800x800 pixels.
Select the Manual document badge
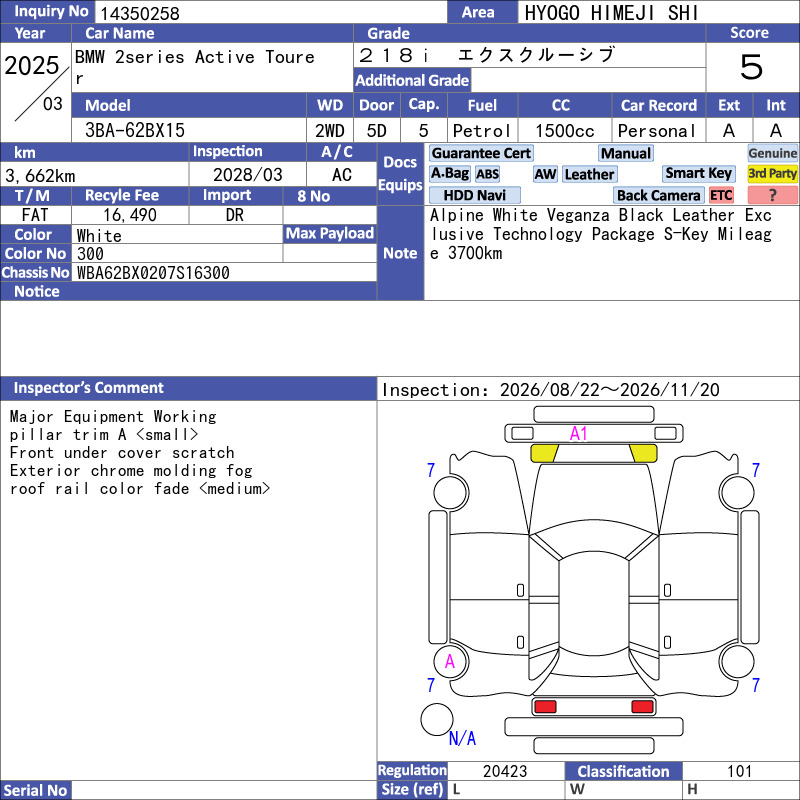626,153
